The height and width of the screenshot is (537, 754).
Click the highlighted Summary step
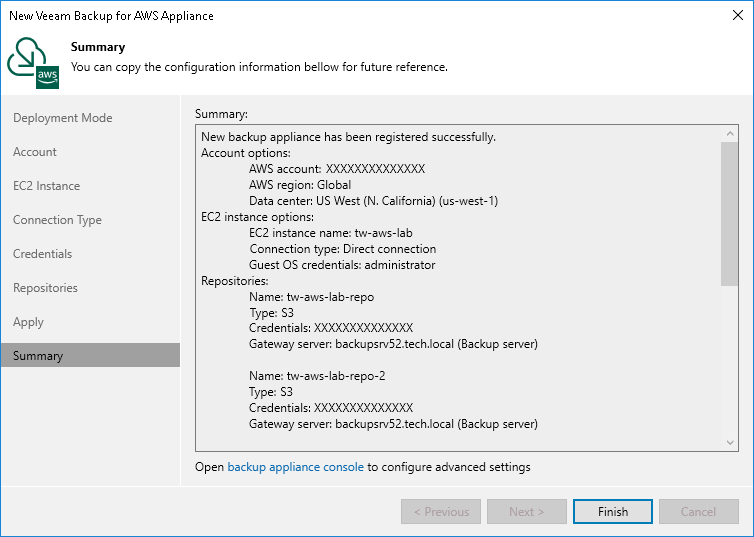38,356
